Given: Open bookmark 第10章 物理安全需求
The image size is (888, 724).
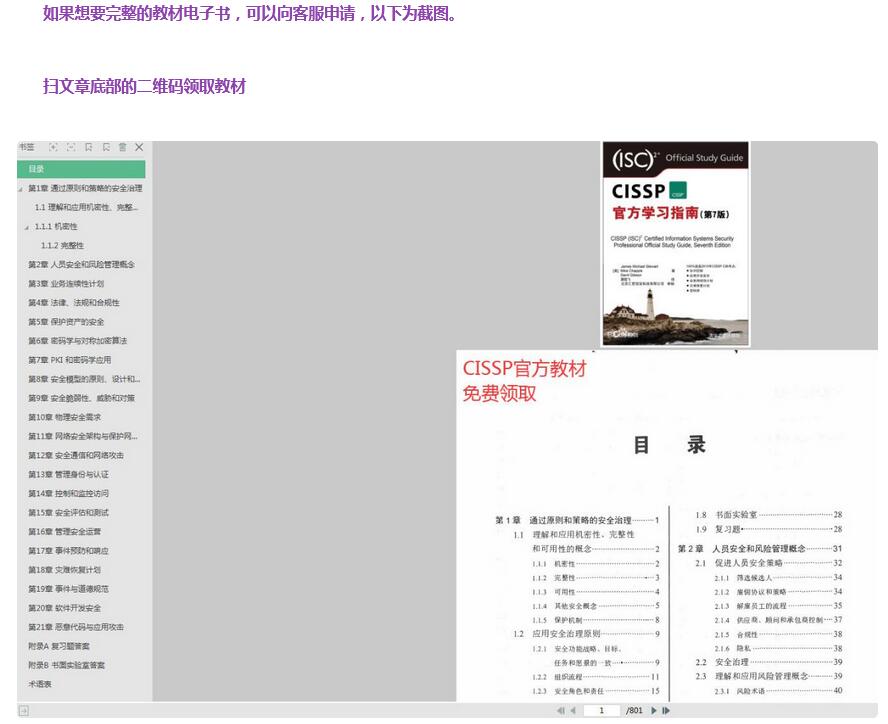Looking at the screenshot, I should pyautogui.click(x=65, y=417).
